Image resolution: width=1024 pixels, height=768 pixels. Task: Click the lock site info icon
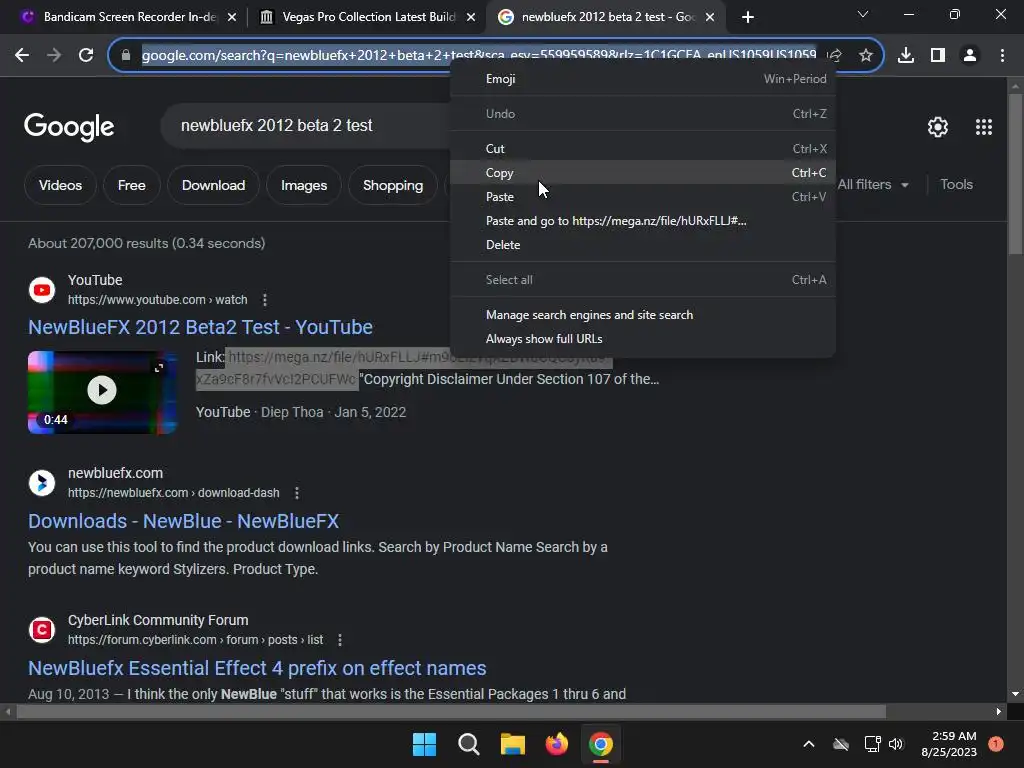point(126,56)
